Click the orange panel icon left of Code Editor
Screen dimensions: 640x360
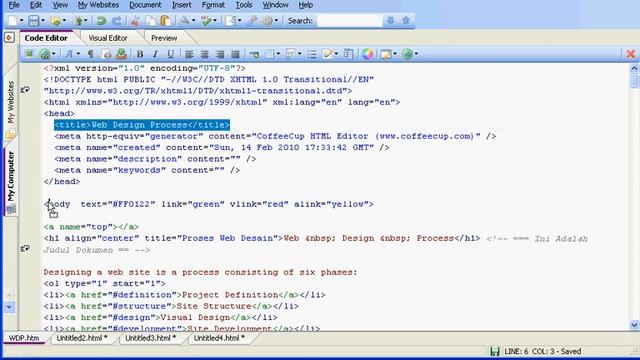[x=9, y=38]
